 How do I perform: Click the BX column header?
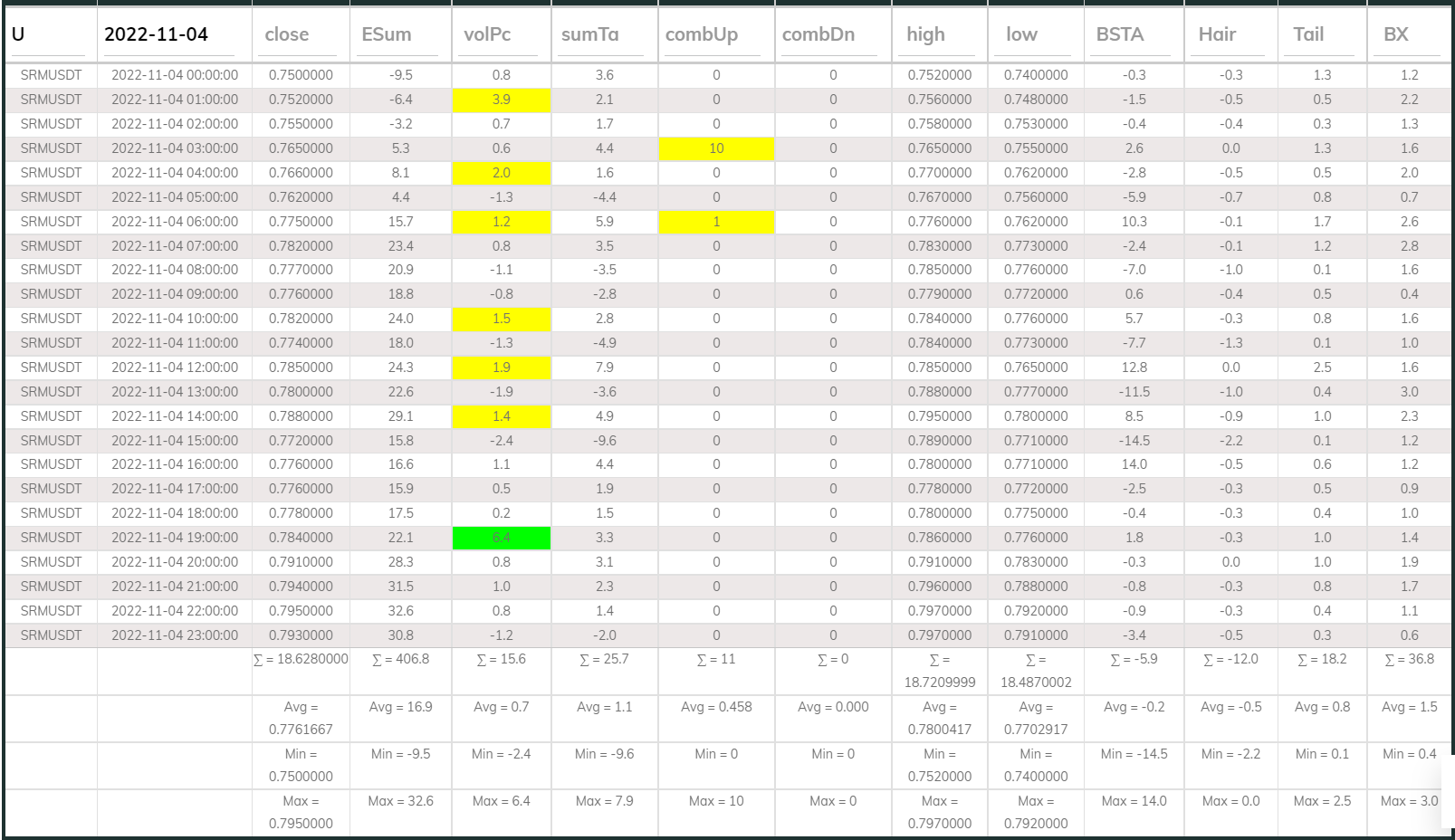1395,33
